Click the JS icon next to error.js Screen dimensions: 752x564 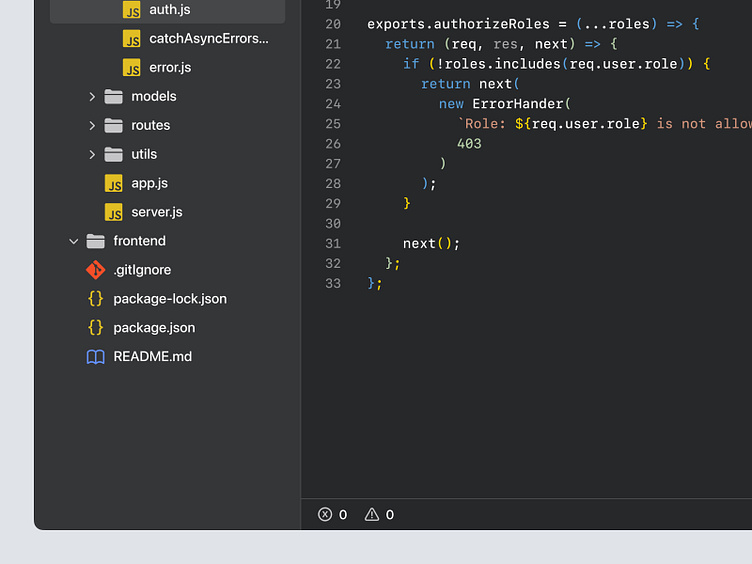(x=132, y=68)
